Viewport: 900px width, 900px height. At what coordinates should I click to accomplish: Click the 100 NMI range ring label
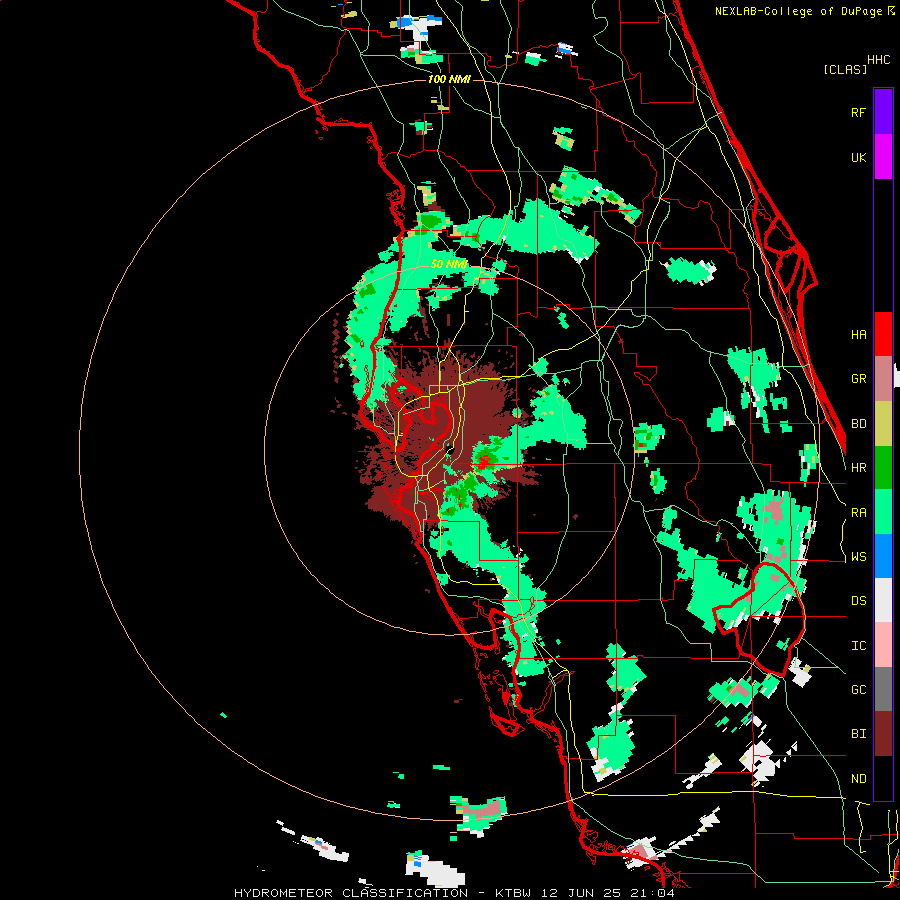449,79
